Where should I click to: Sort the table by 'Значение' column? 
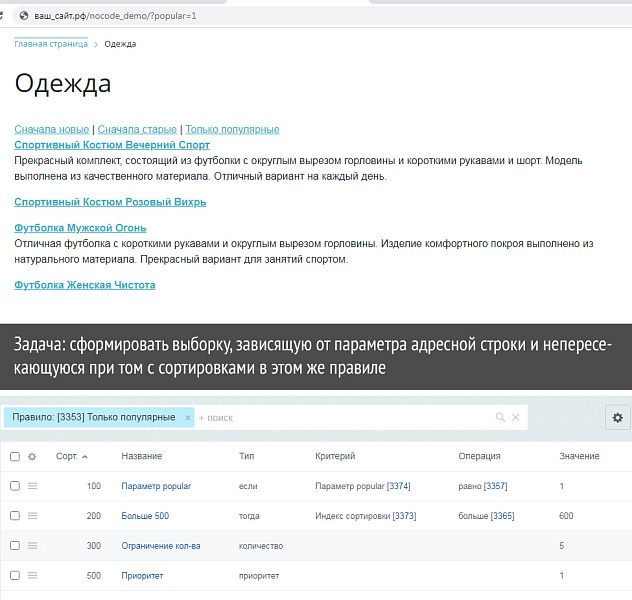[579, 456]
